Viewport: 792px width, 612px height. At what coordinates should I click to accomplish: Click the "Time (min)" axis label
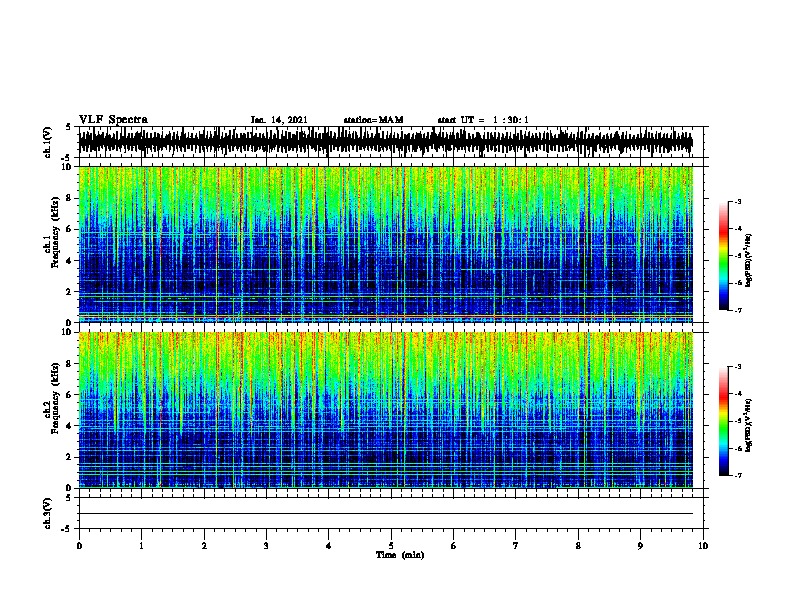tap(400, 555)
